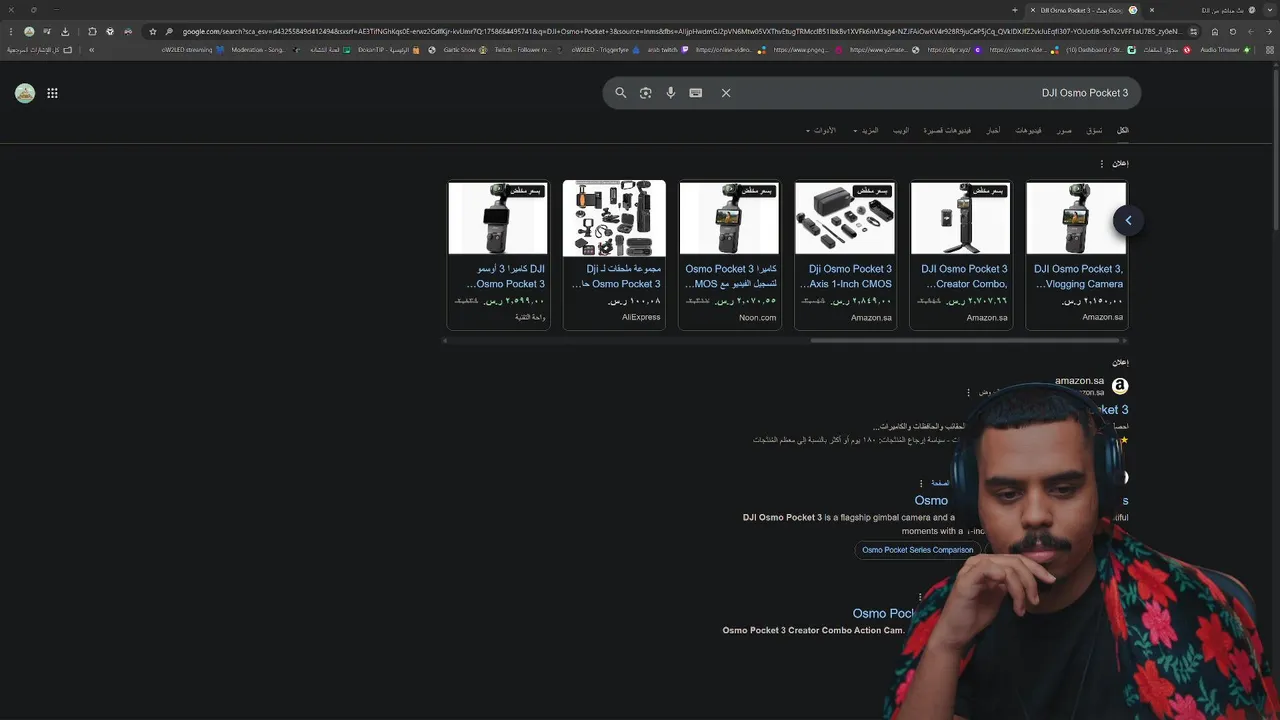Image resolution: width=1280 pixels, height=720 pixels.
Task: Open the AliExpress accessories kit product card
Action: (x=614, y=254)
